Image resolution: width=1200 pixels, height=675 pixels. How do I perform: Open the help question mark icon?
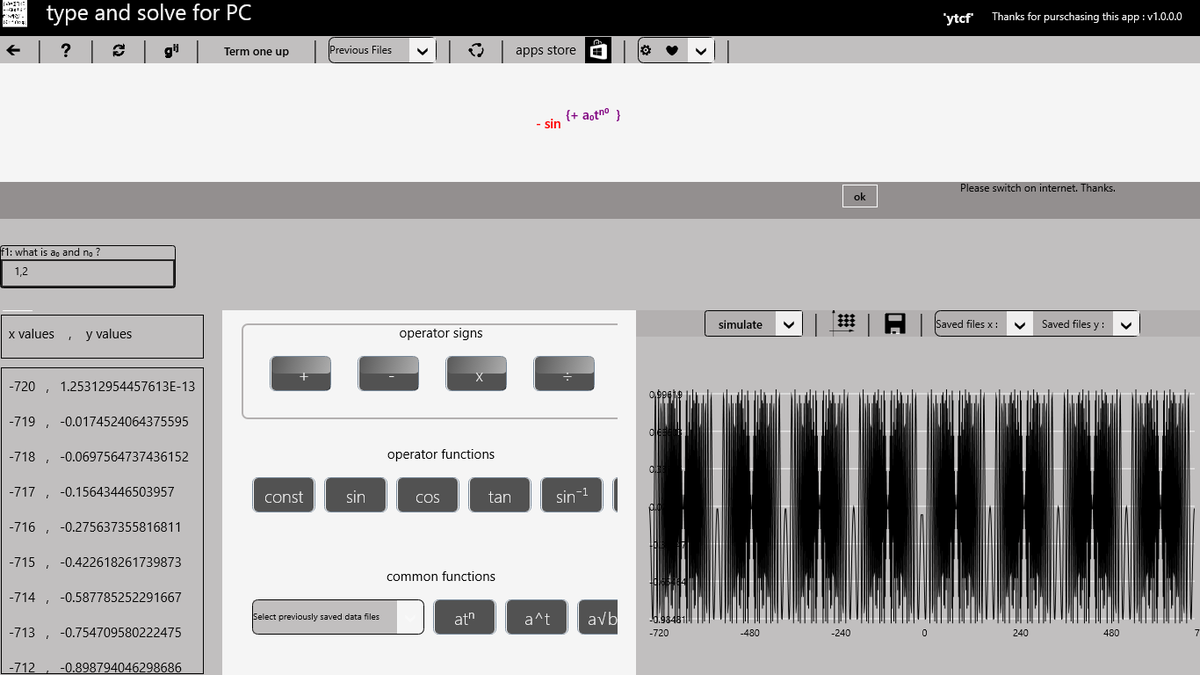point(65,50)
